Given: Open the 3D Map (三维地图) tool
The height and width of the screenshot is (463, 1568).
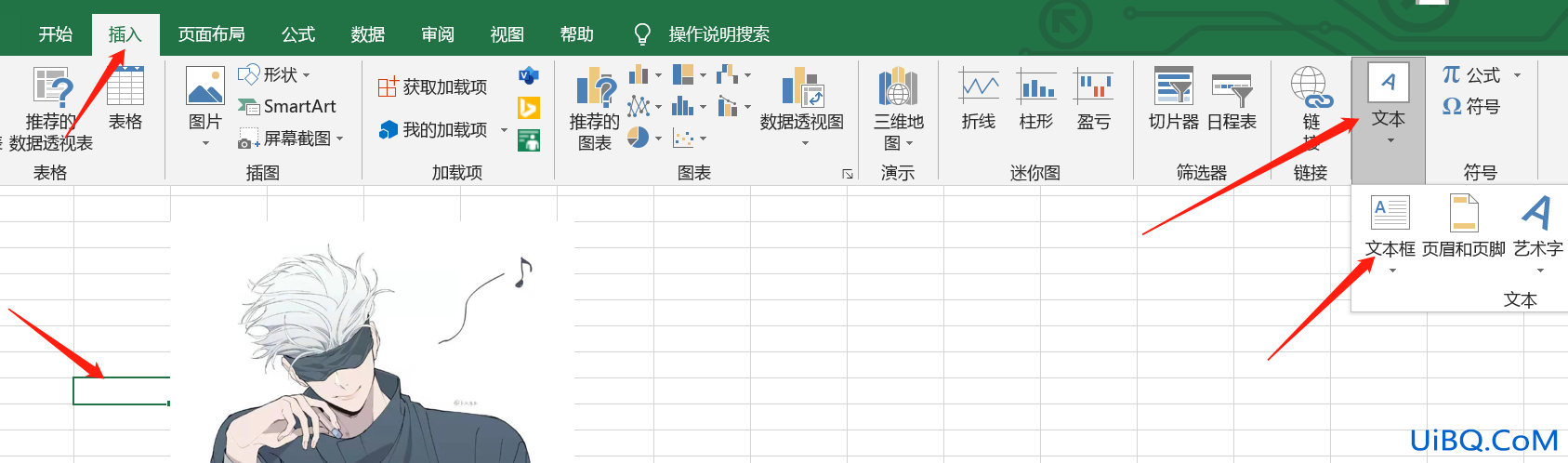Looking at the screenshot, I should [898, 109].
